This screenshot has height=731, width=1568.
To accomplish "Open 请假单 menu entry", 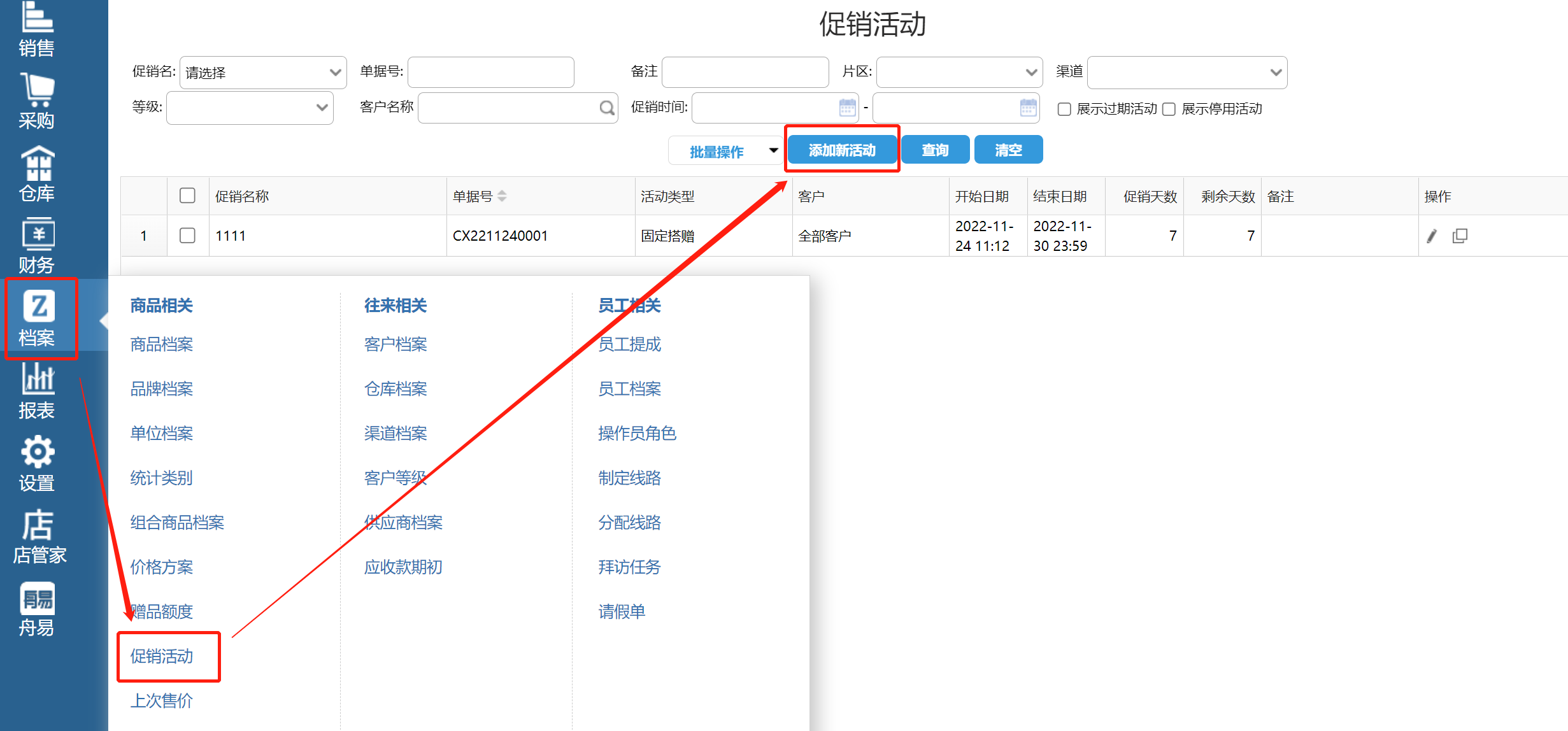I will pyautogui.click(x=622, y=612).
